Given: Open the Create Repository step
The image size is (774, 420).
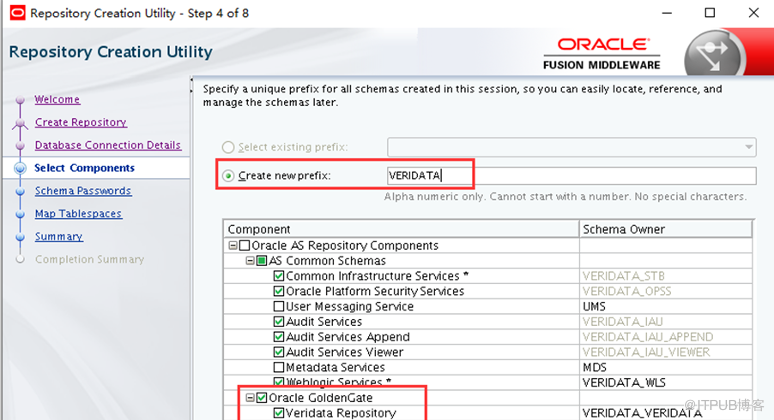Looking at the screenshot, I should [x=81, y=122].
